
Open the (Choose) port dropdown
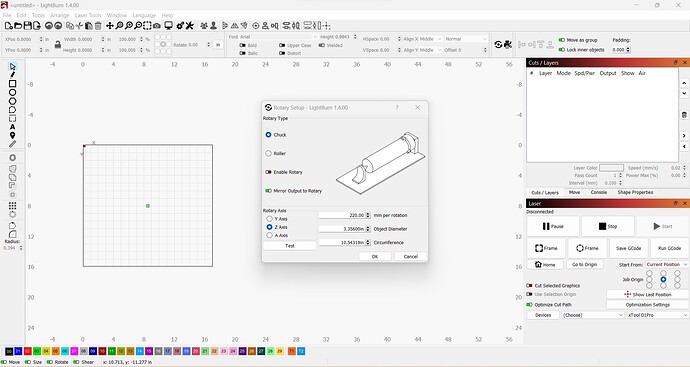(593, 315)
